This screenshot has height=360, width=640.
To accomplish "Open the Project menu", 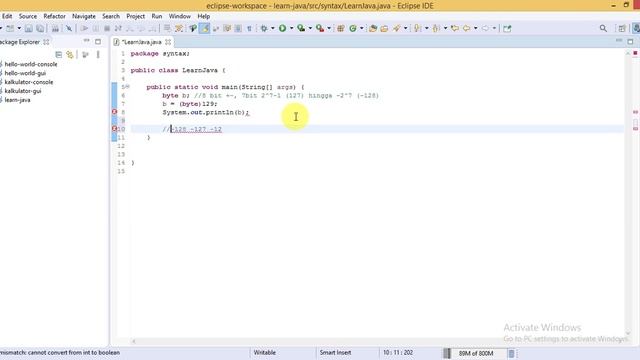I will (136, 16).
